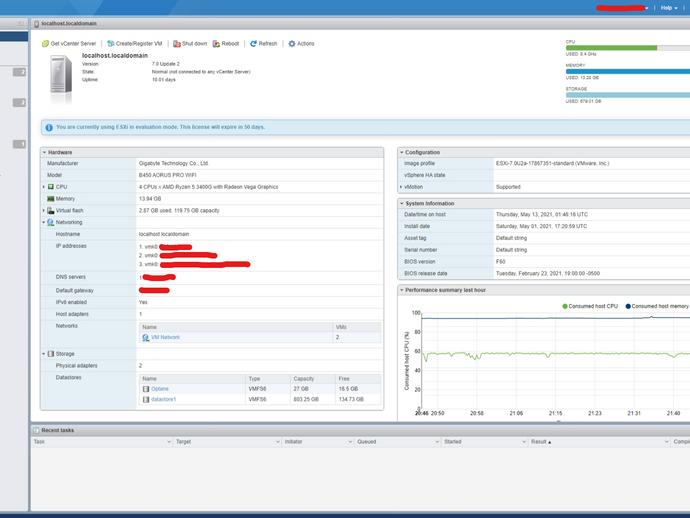Click the datastore1 icon
Viewport: 690px width, 518px height.
pyautogui.click(x=146, y=400)
